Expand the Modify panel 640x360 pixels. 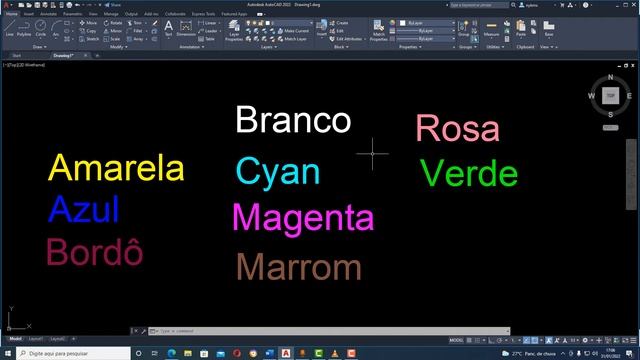pos(119,47)
